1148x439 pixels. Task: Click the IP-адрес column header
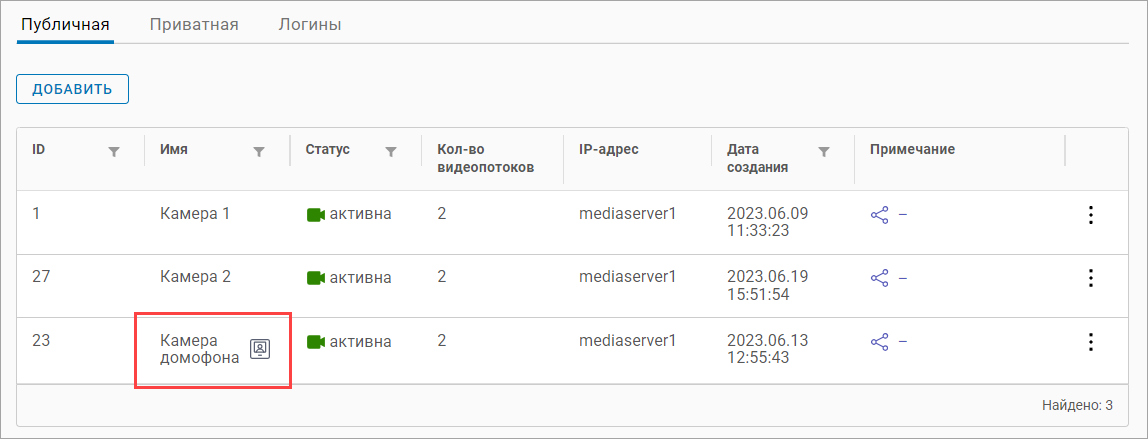[x=608, y=149]
